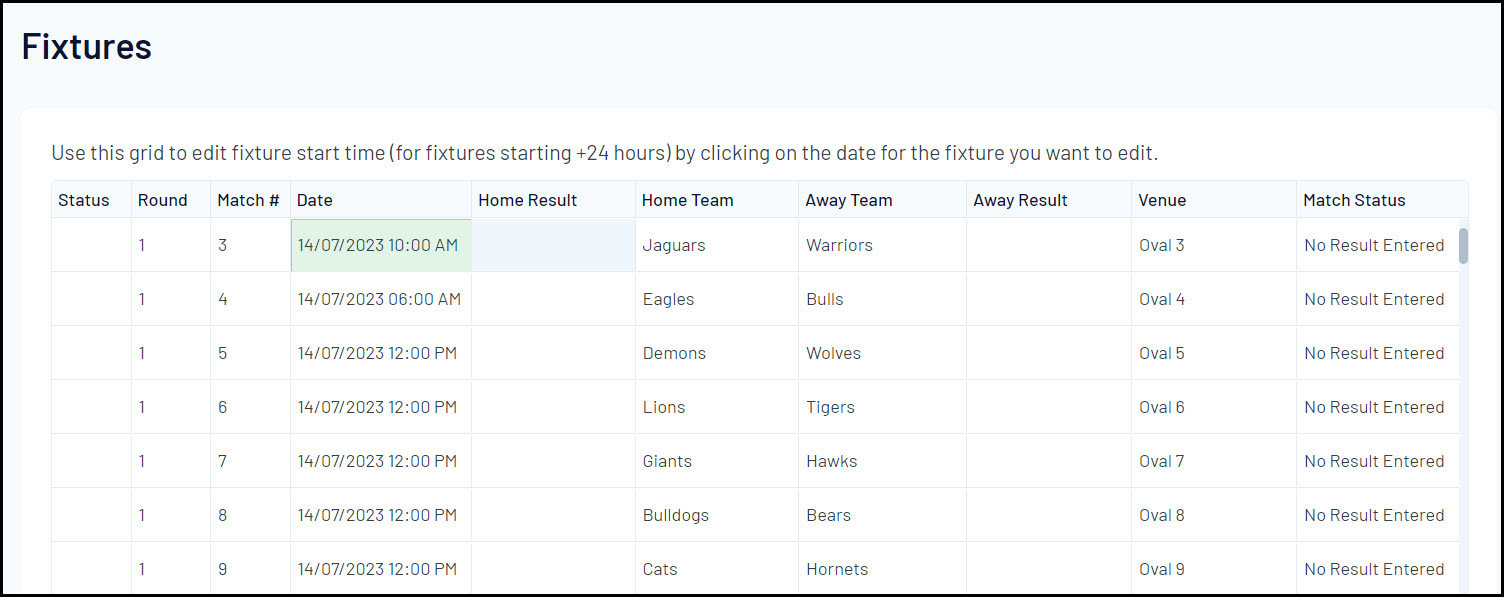The width and height of the screenshot is (1504, 597).
Task: Click the Home Result column header
Action: point(528,200)
